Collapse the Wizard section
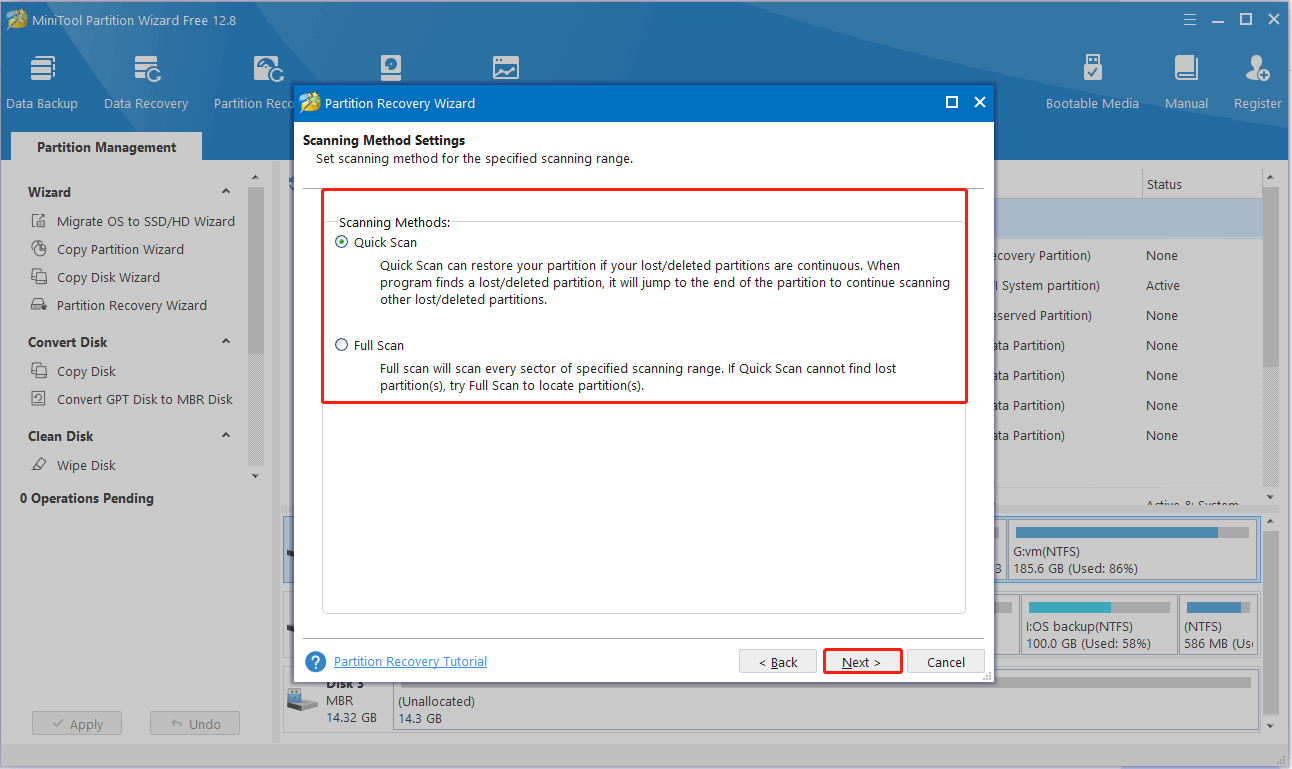The image size is (1292, 769). 226,192
